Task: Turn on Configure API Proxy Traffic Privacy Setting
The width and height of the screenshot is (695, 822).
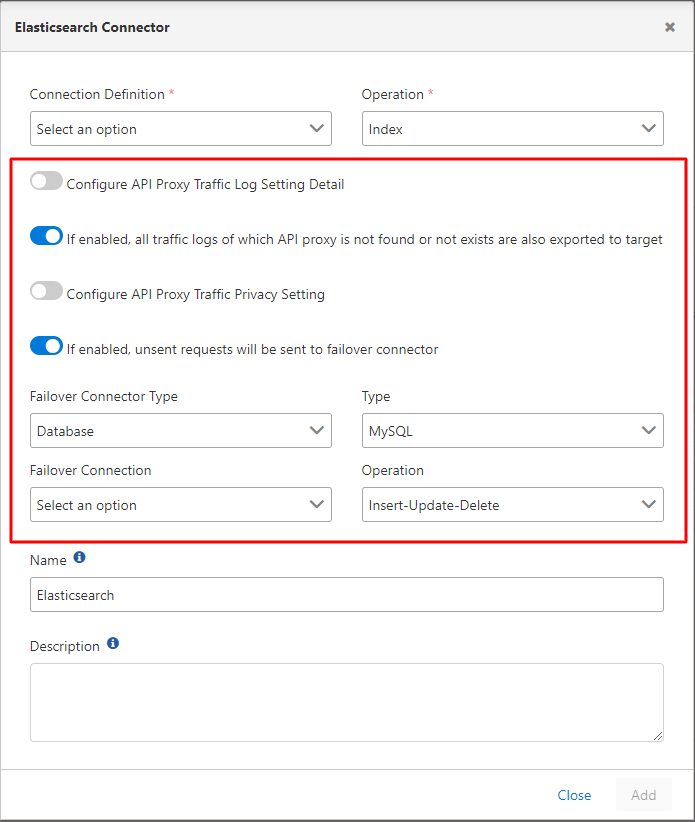Action: [x=46, y=292]
